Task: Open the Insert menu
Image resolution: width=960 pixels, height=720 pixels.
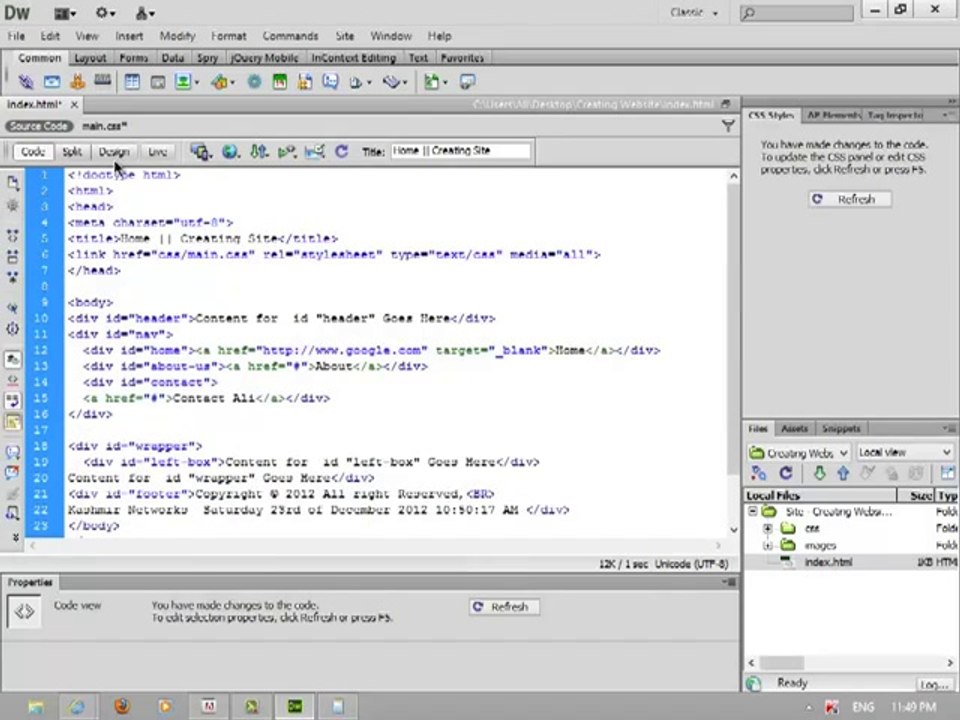Action: [x=129, y=36]
